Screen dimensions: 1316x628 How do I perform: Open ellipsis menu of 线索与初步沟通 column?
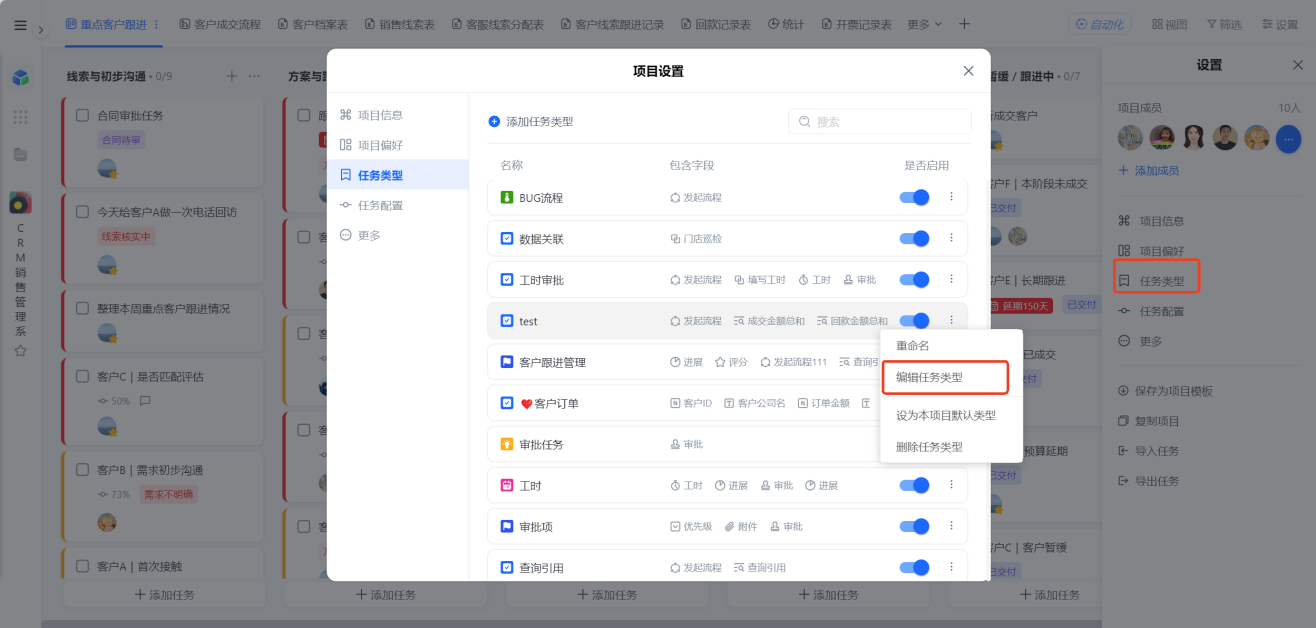[254, 76]
